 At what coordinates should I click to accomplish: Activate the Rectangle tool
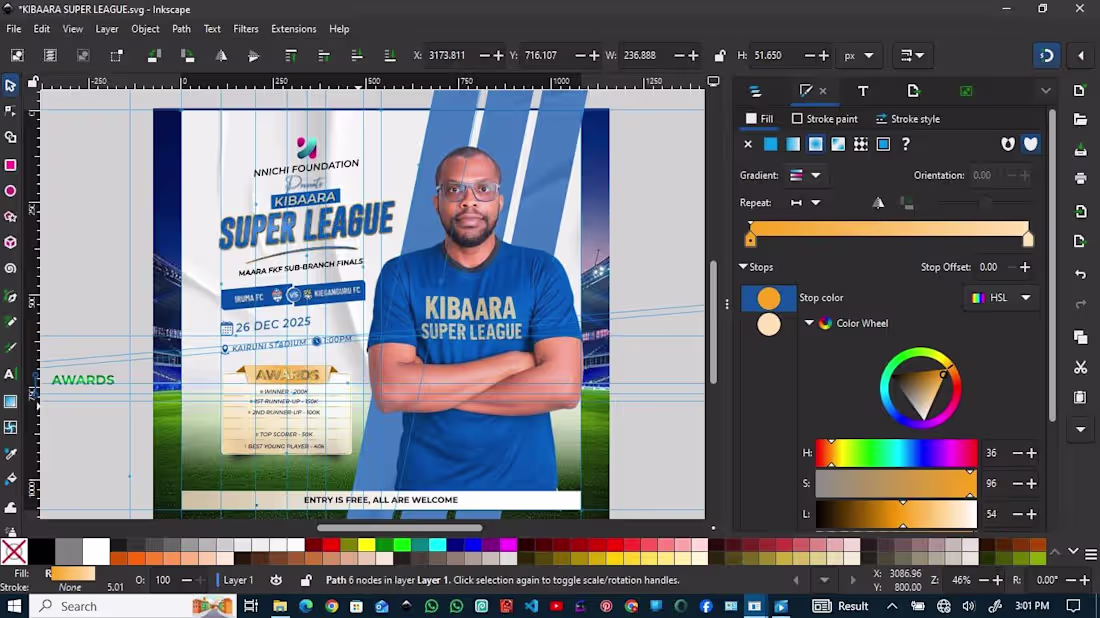point(11,165)
